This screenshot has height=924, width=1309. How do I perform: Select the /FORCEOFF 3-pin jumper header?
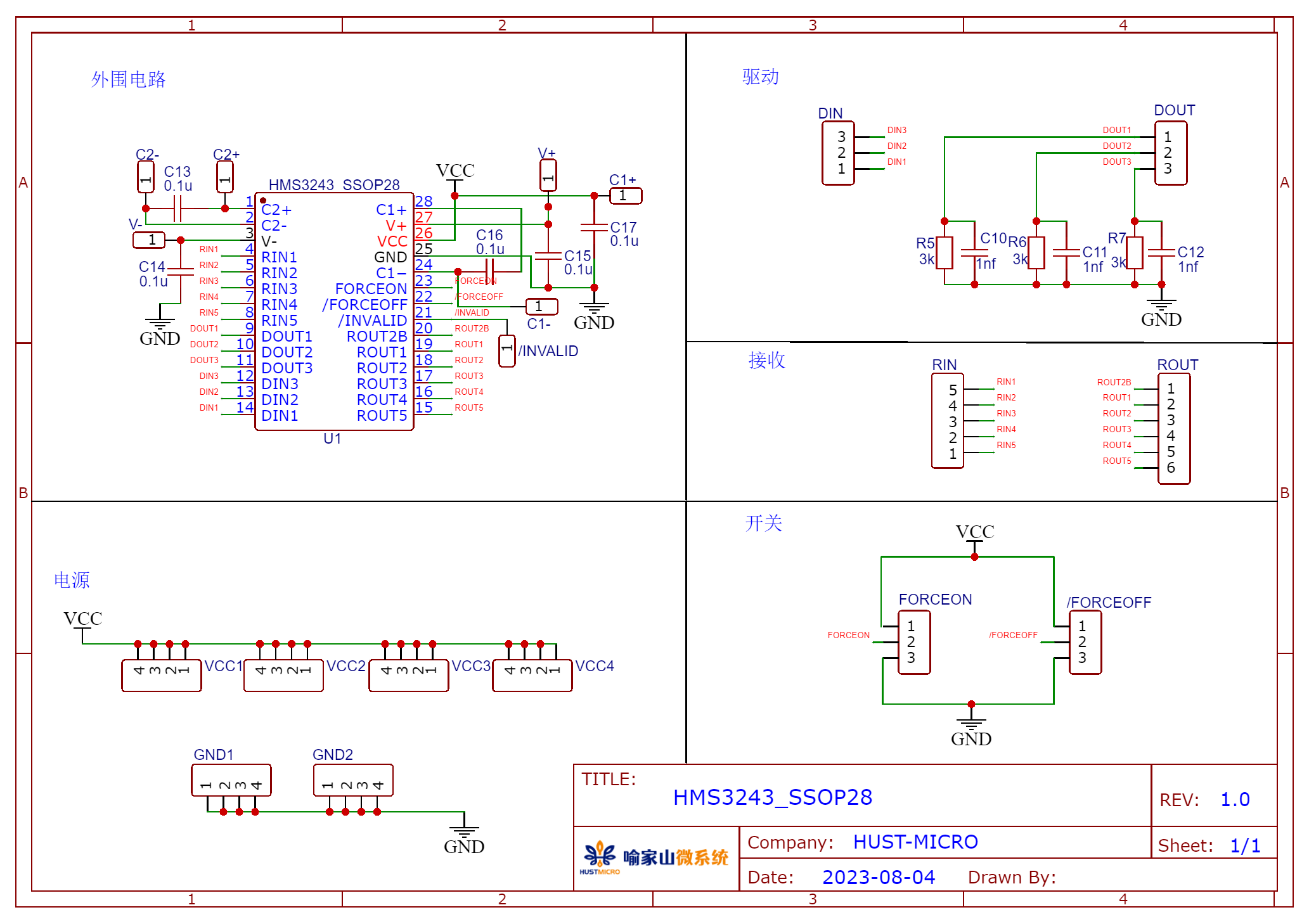(1085, 642)
